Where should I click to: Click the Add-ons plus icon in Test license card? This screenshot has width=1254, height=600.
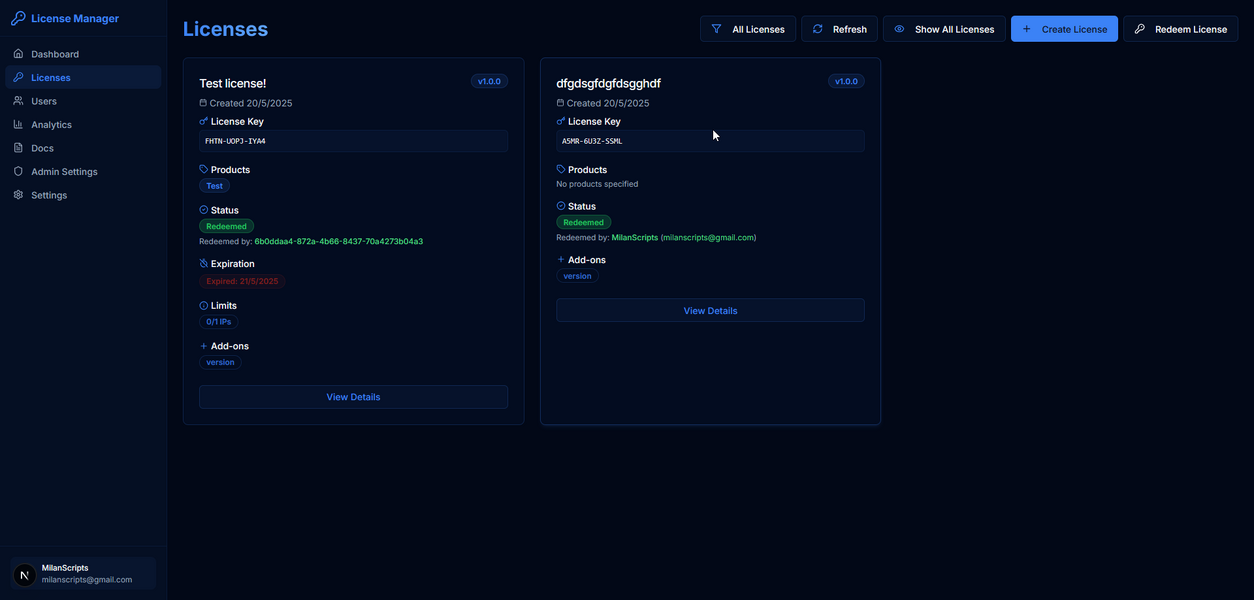[x=204, y=346]
